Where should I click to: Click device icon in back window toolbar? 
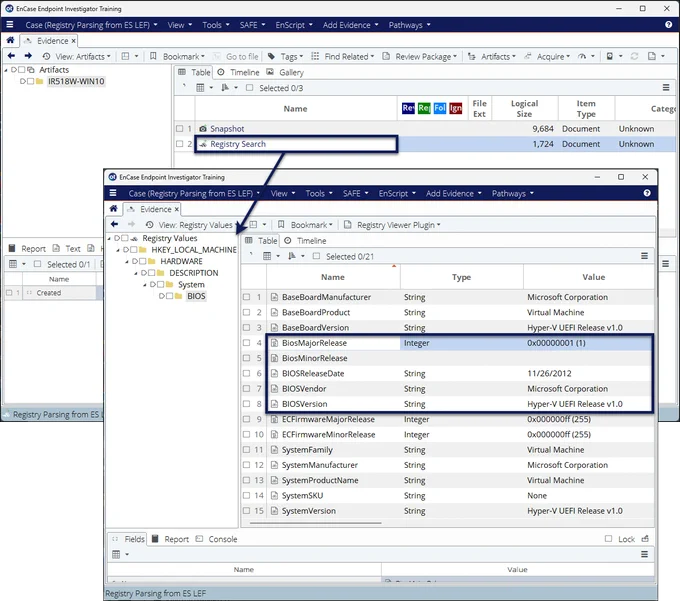[x=610, y=56]
